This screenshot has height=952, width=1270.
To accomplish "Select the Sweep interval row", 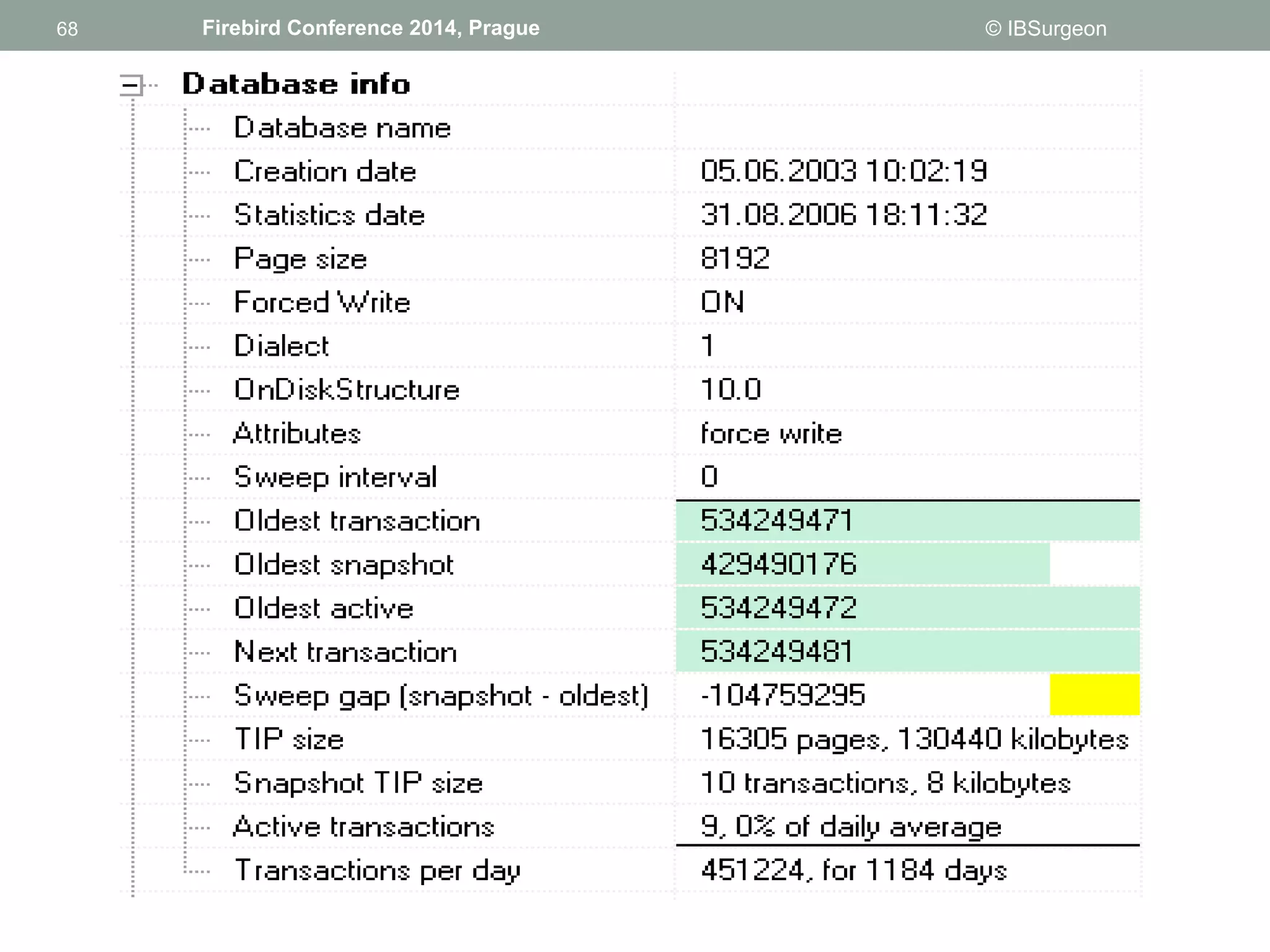I will [x=335, y=477].
